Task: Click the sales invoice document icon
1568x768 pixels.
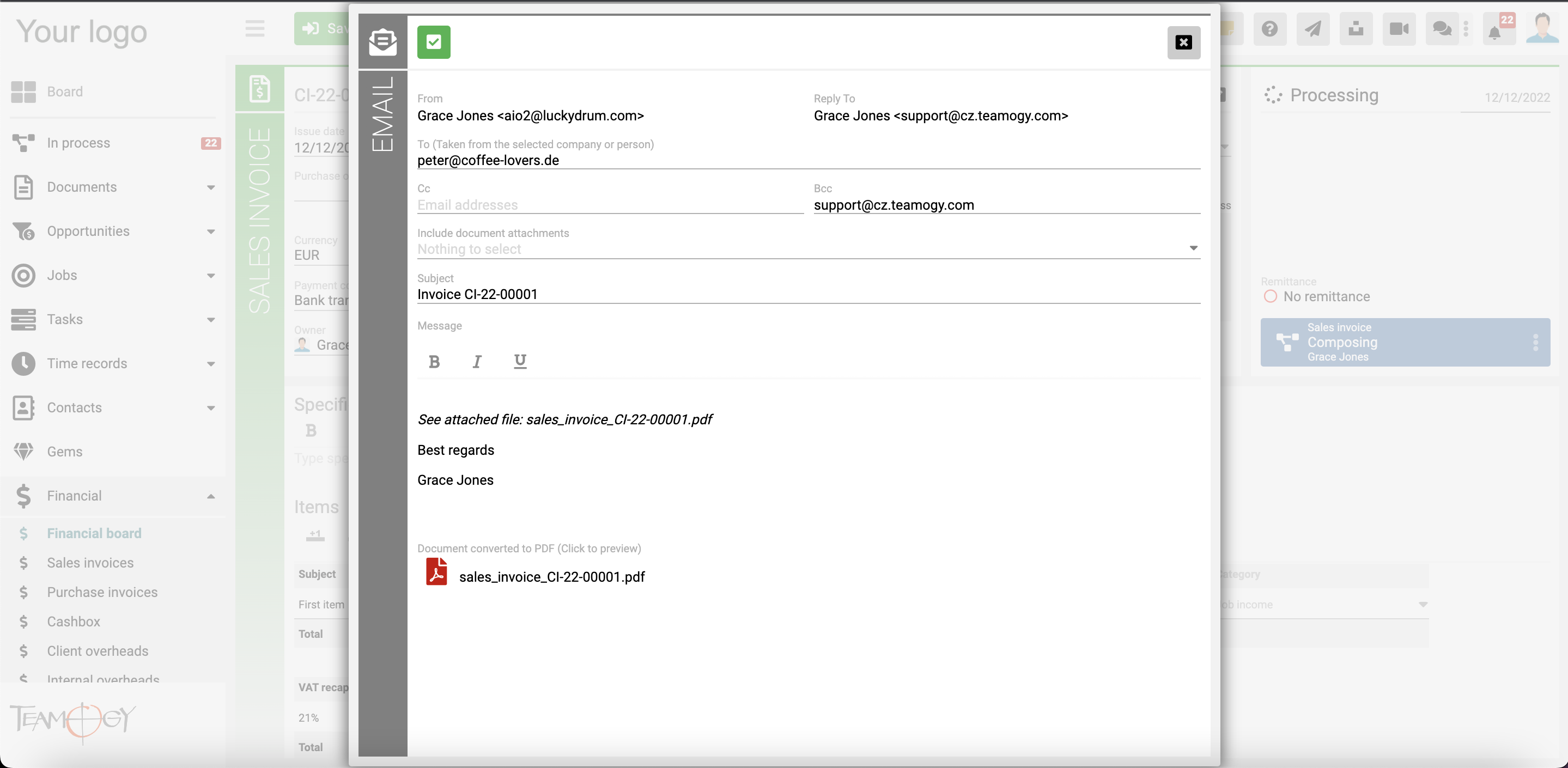Action: 260,89
